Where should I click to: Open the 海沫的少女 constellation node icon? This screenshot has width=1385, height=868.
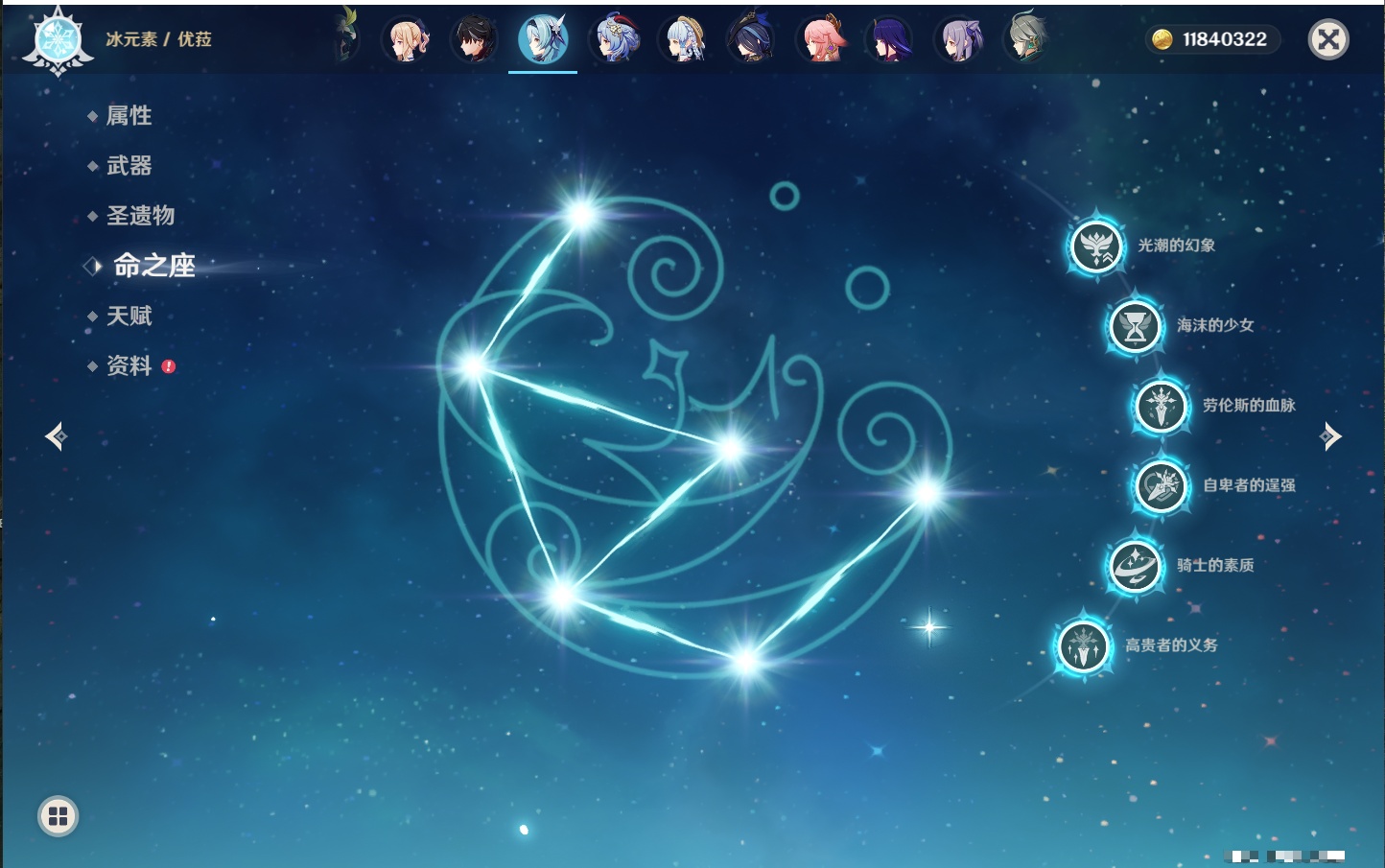tap(1135, 326)
